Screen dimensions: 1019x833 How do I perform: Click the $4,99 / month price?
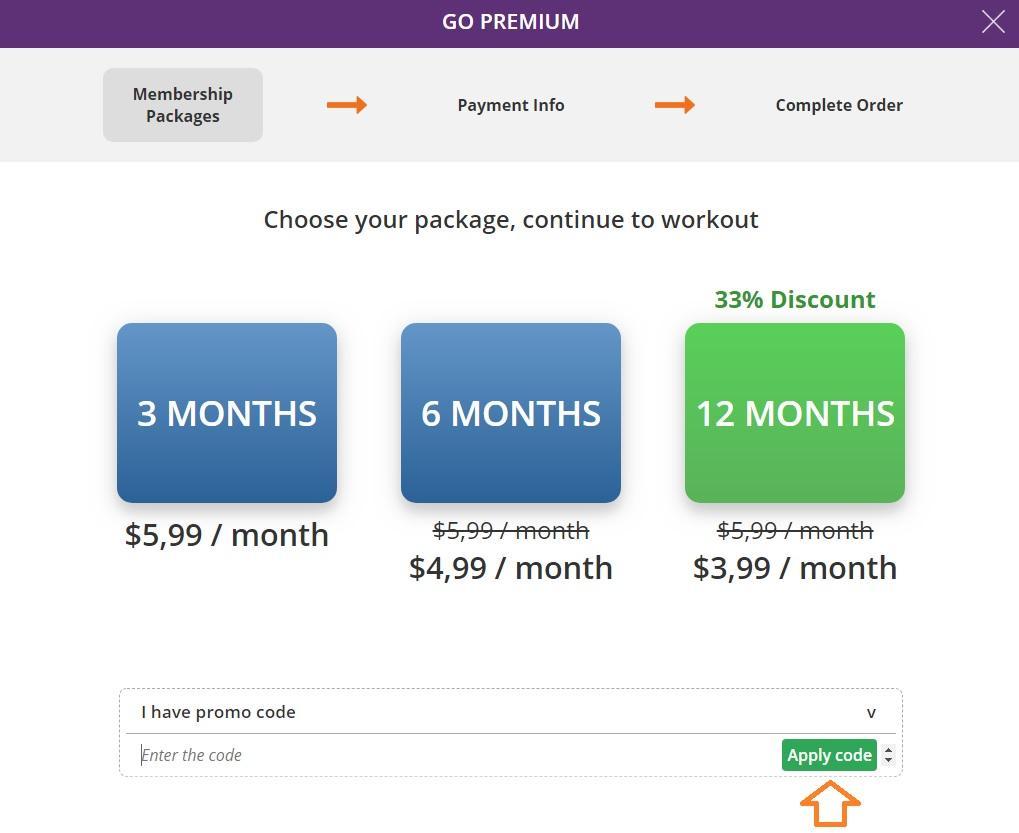click(x=511, y=568)
